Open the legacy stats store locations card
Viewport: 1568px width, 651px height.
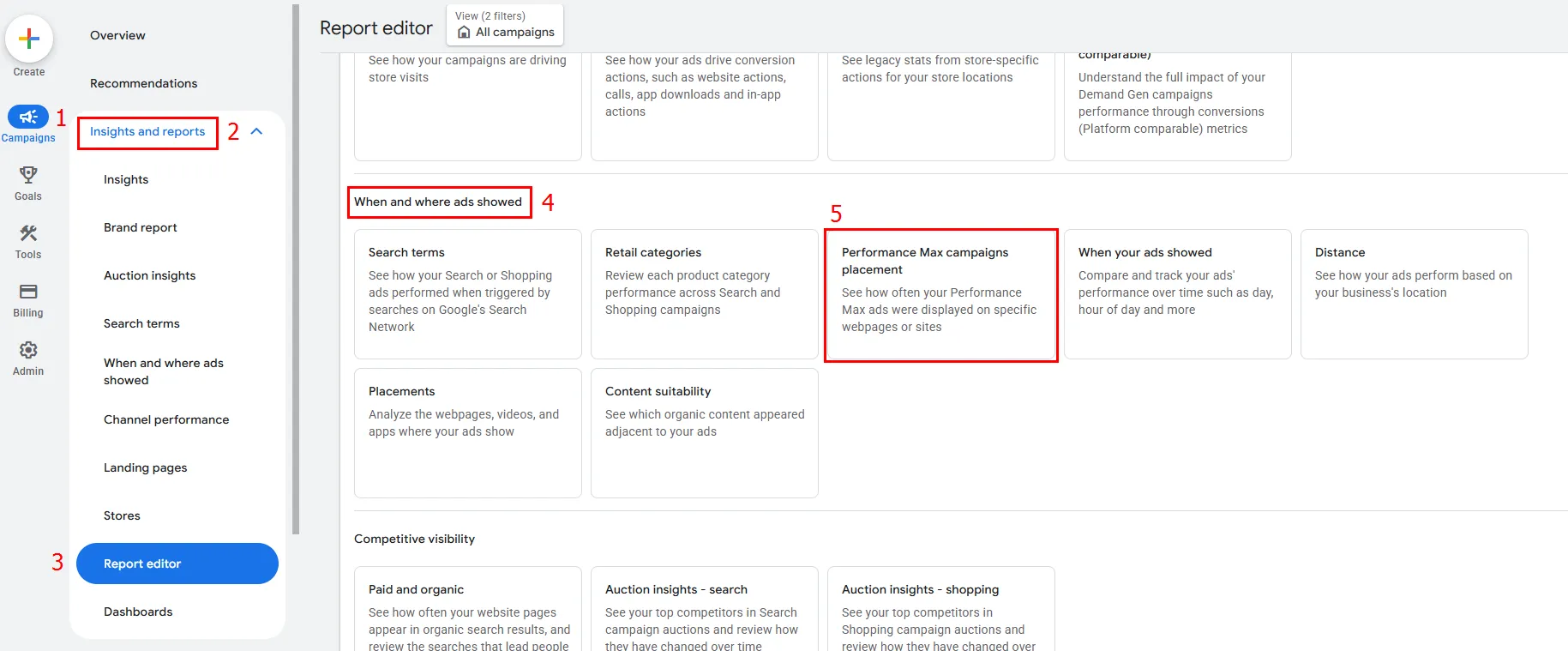941,106
